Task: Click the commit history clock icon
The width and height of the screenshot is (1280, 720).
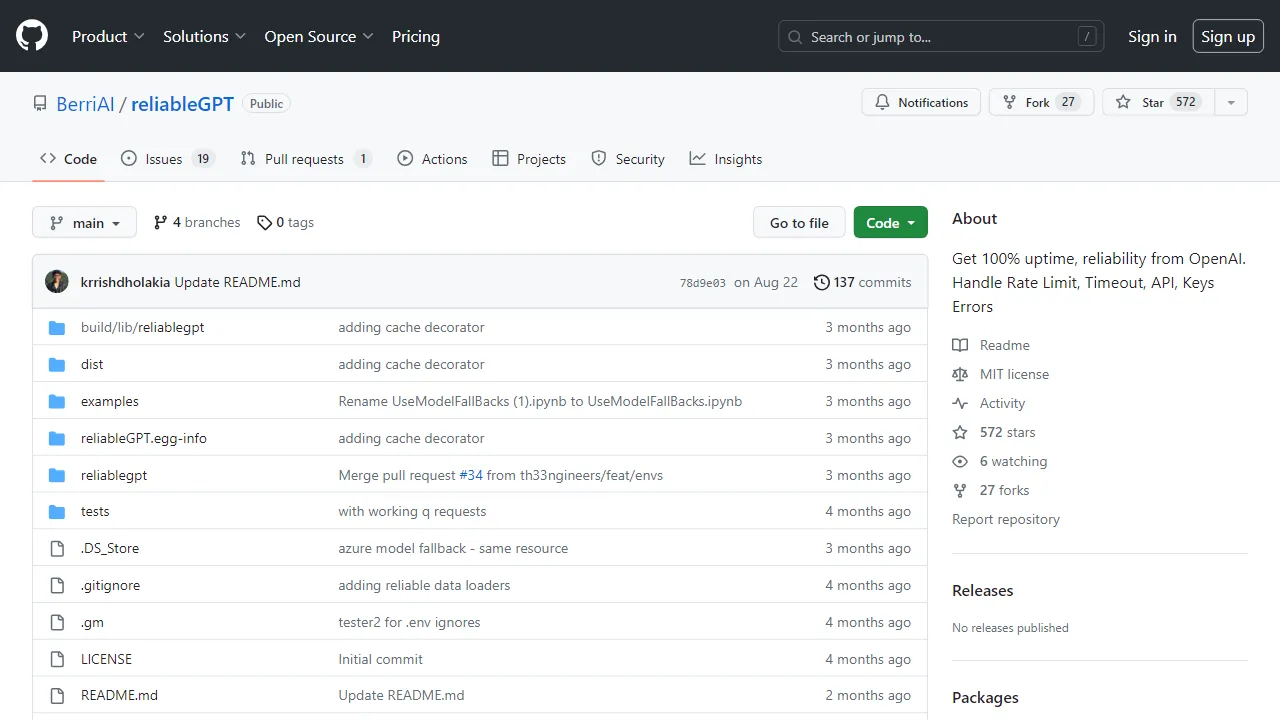Action: click(x=822, y=282)
